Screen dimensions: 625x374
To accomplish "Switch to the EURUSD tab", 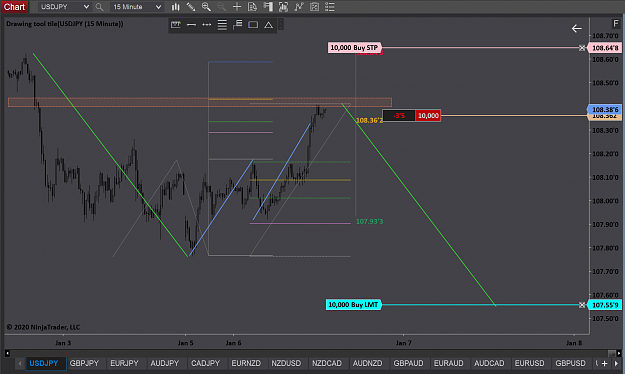I will [x=529, y=363].
